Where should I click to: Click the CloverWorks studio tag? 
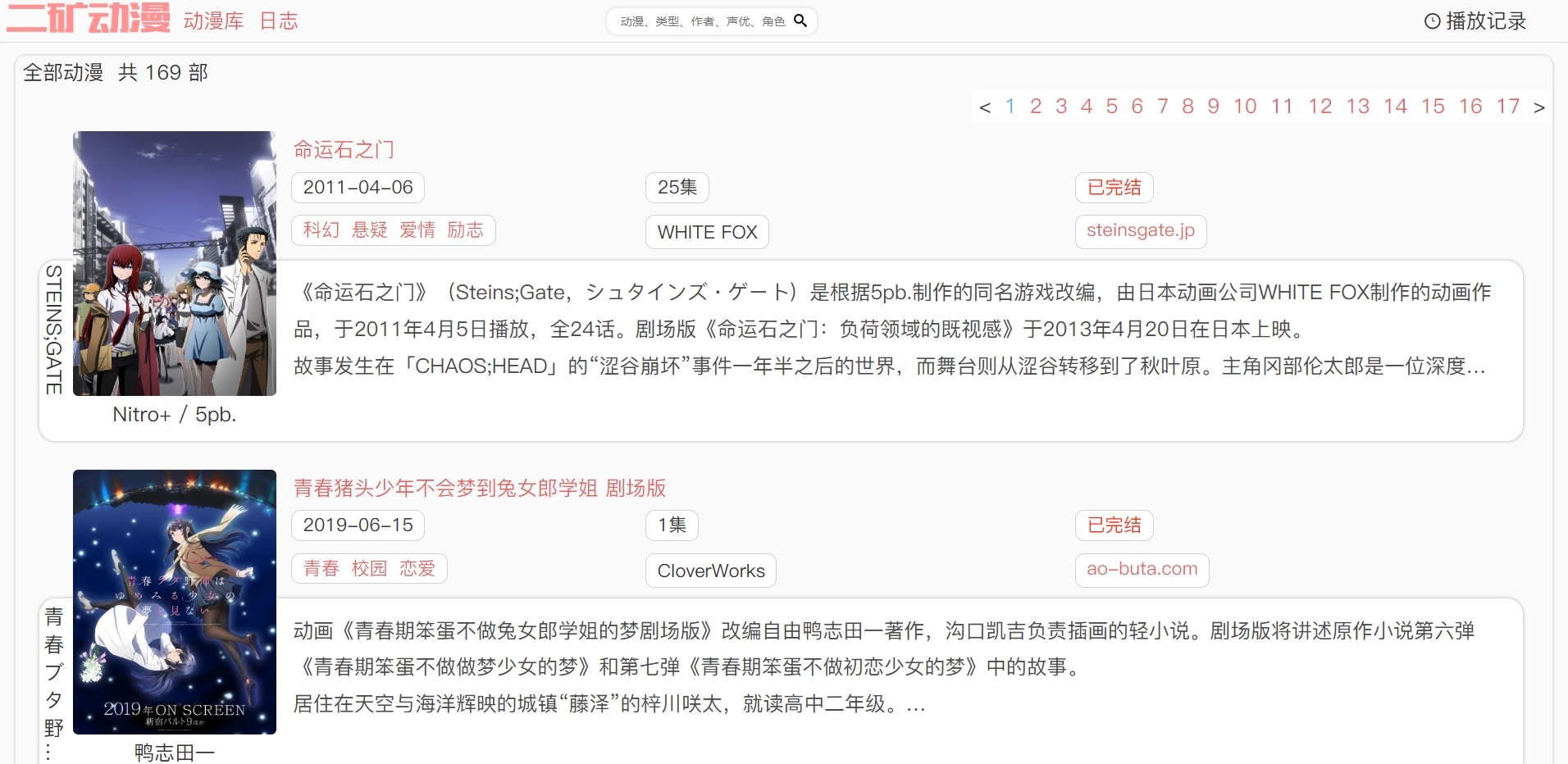(x=710, y=571)
